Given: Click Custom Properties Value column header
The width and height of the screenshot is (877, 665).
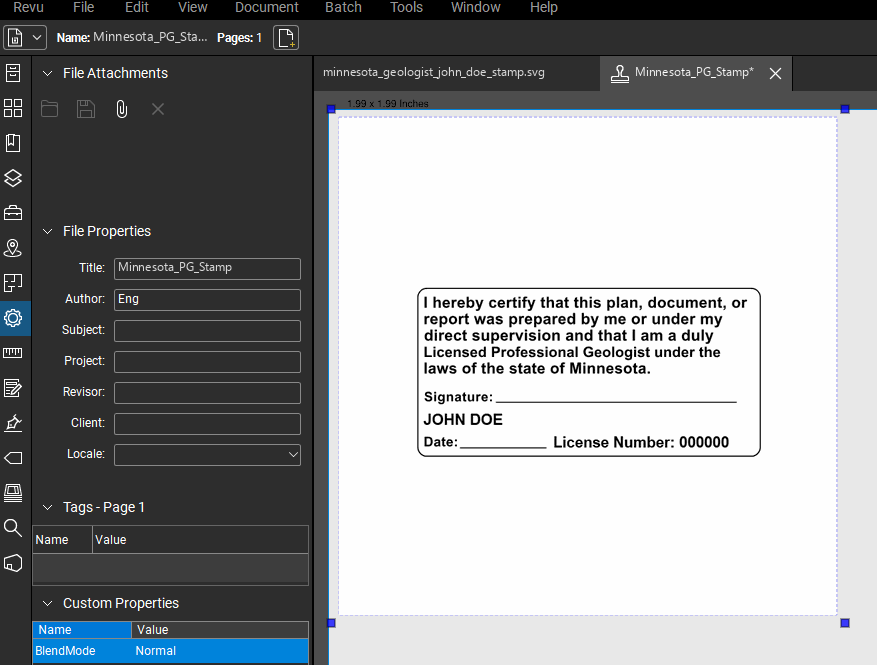Looking at the screenshot, I should 220,630.
